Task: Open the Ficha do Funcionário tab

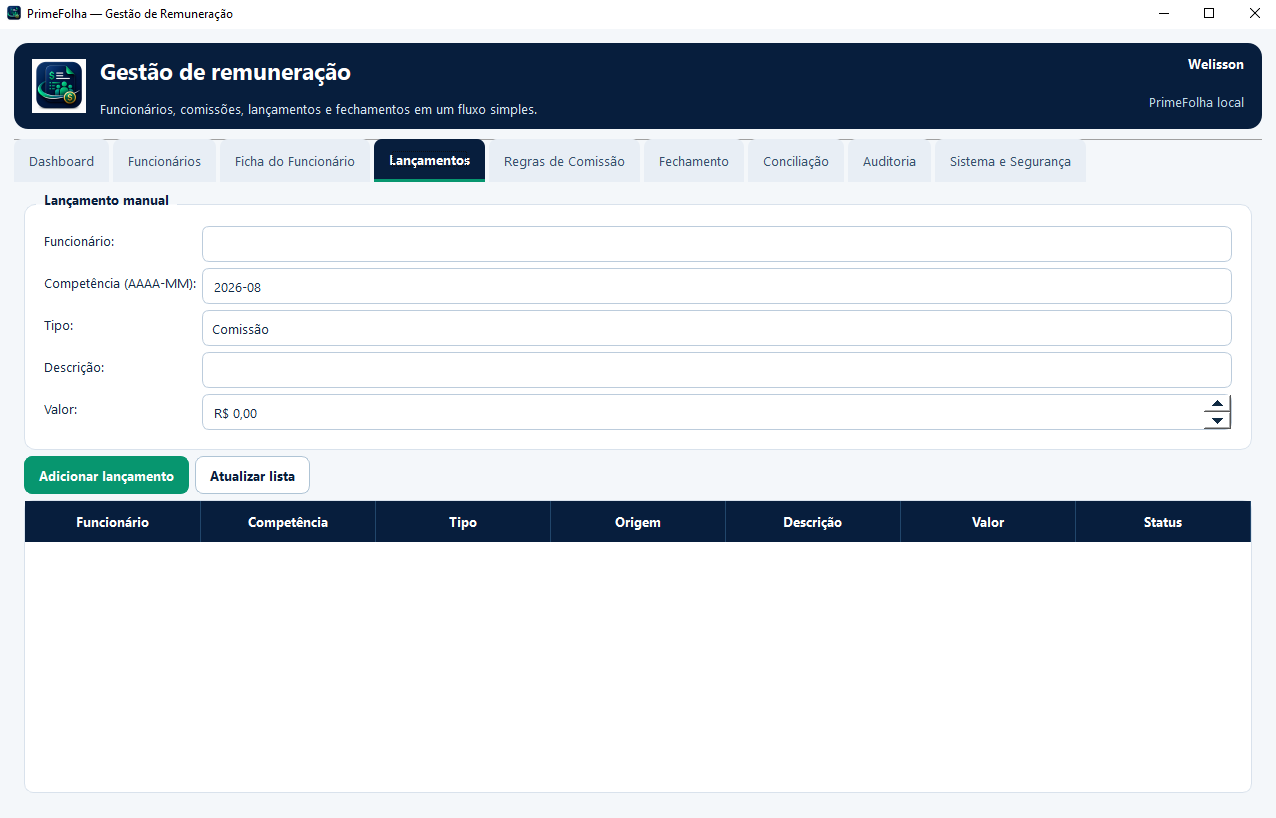Action: point(295,161)
